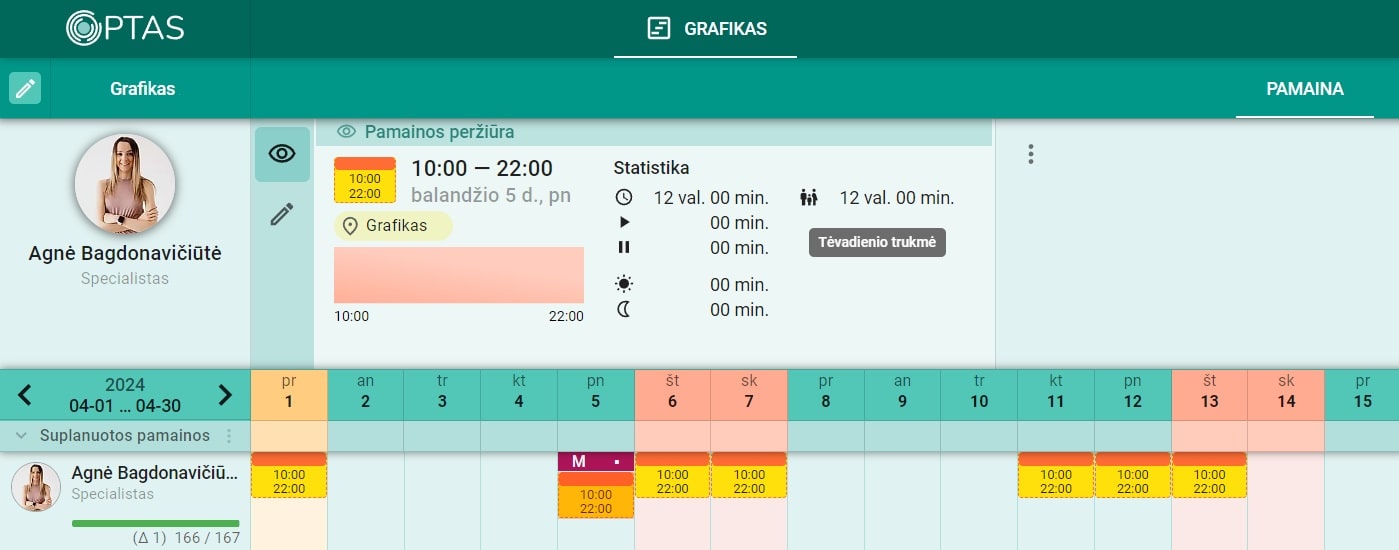
Task: Select the orange 10:00-22:00 shift on day 5
Action: tap(596, 495)
